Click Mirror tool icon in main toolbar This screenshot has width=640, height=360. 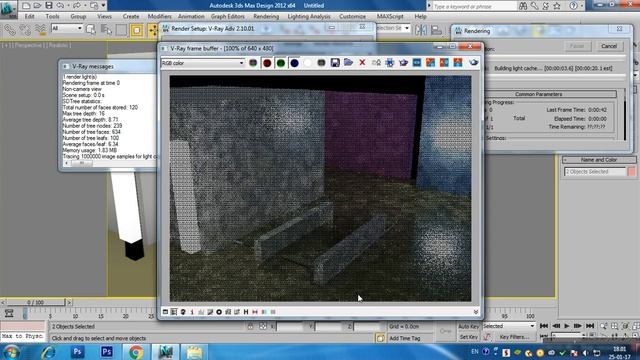point(420,30)
